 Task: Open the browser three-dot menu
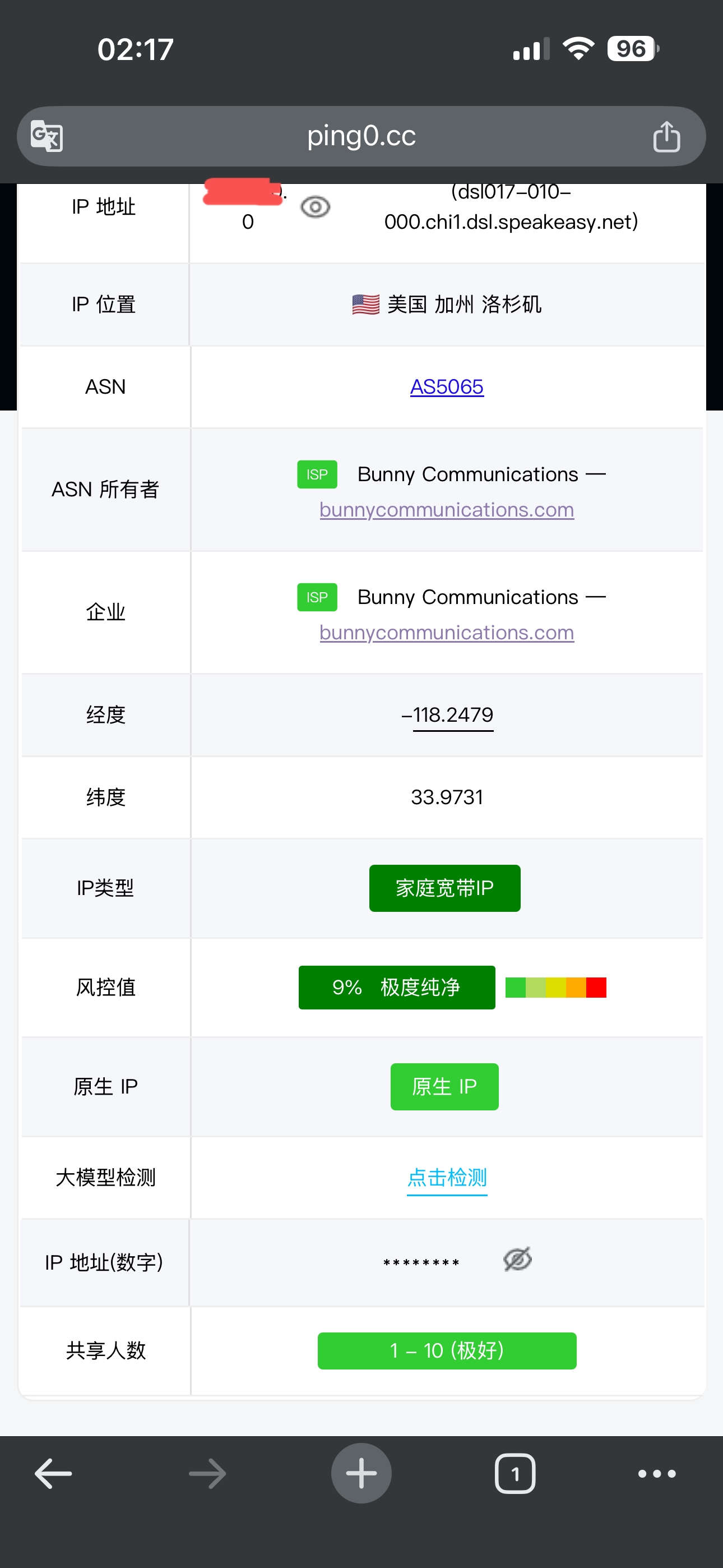click(x=657, y=1474)
